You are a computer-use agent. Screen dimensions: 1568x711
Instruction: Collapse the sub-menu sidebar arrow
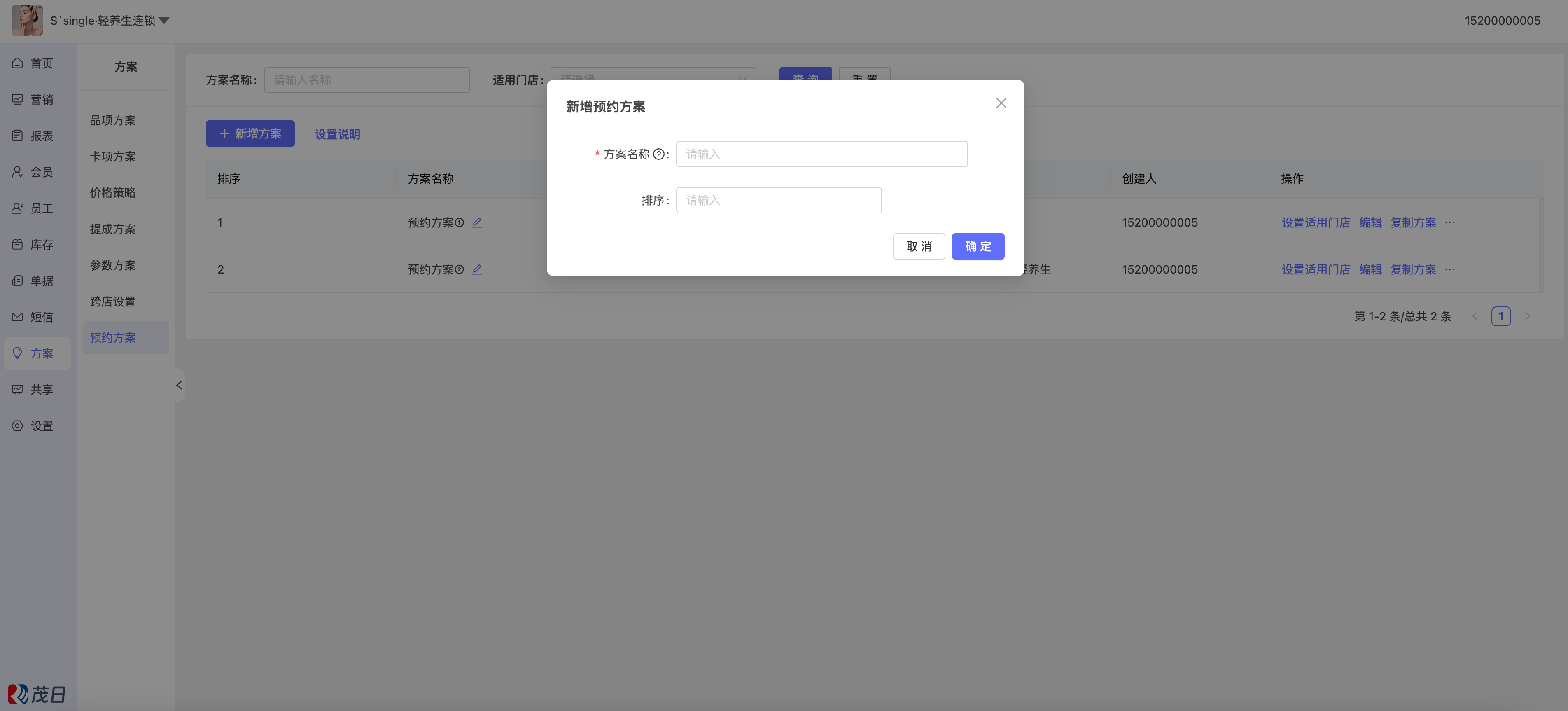pos(179,385)
